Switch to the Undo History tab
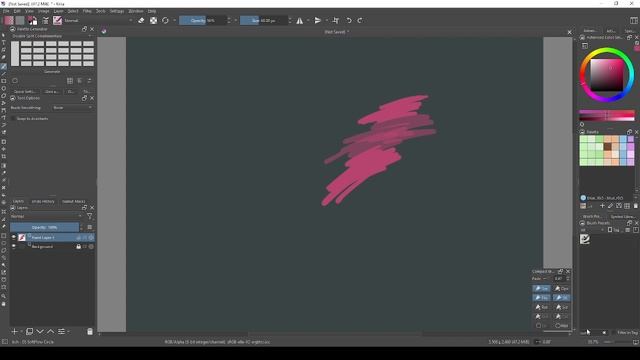 point(43,201)
